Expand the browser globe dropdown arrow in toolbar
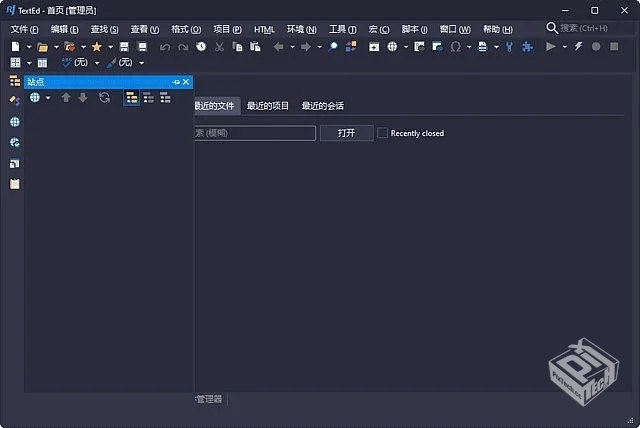This screenshot has width=640, height=428. [x=406, y=47]
